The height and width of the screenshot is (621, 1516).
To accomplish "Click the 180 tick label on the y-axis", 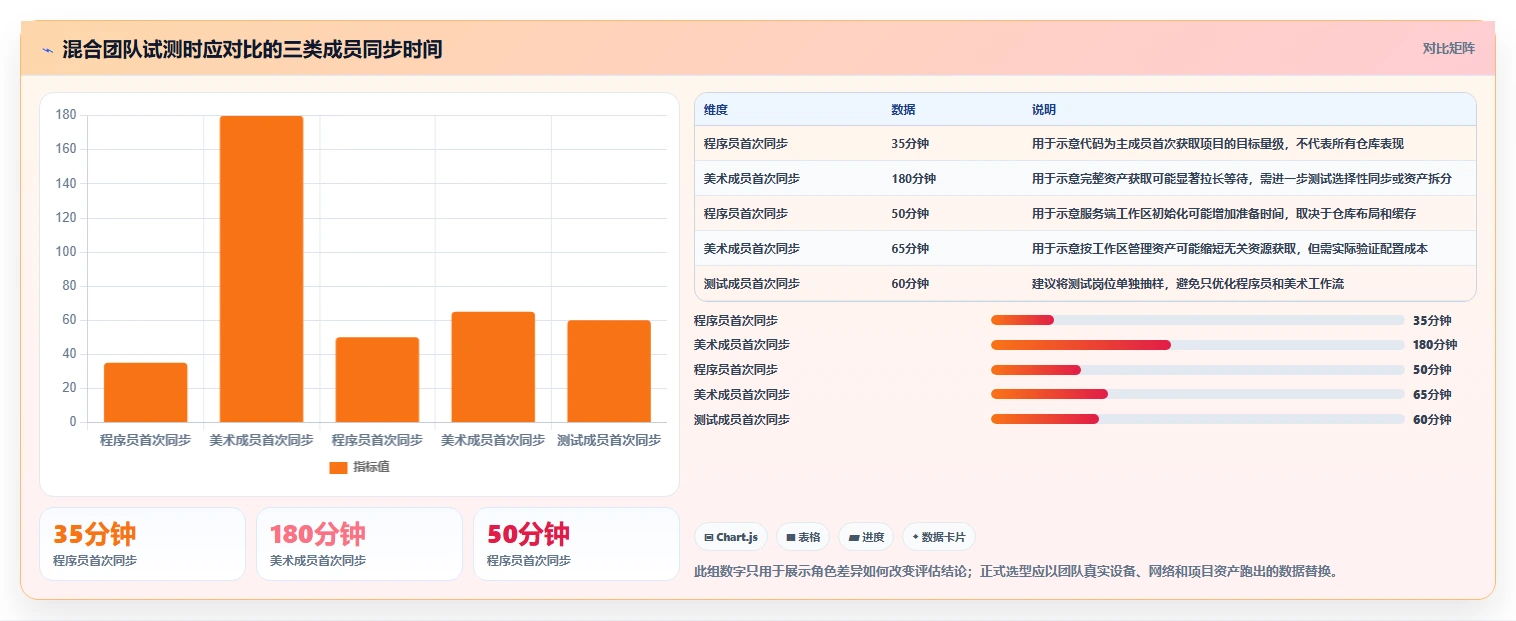I will [x=66, y=115].
